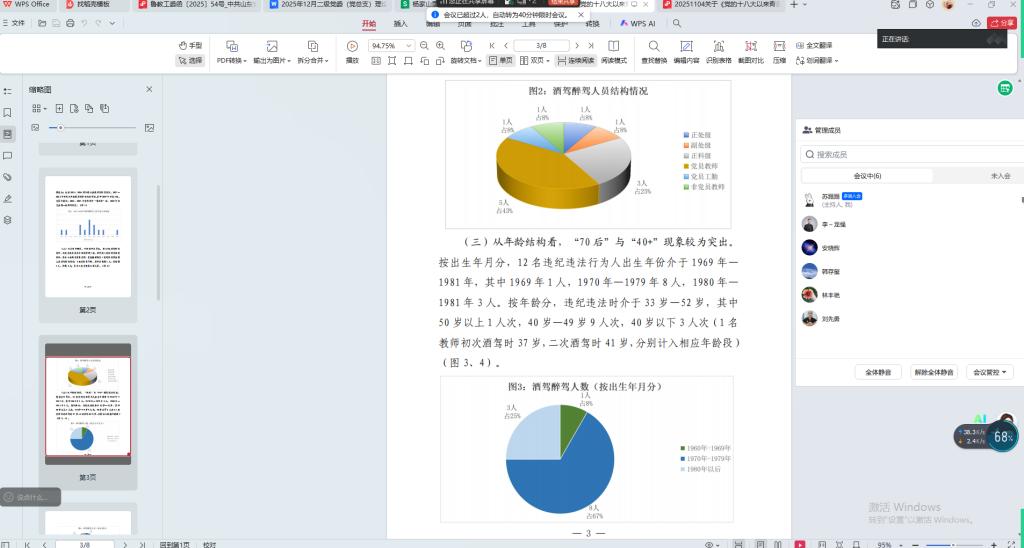This screenshot has height=548, width=1024.
Task: Click the 播放 slideshow play icon
Action: pos(352,46)
